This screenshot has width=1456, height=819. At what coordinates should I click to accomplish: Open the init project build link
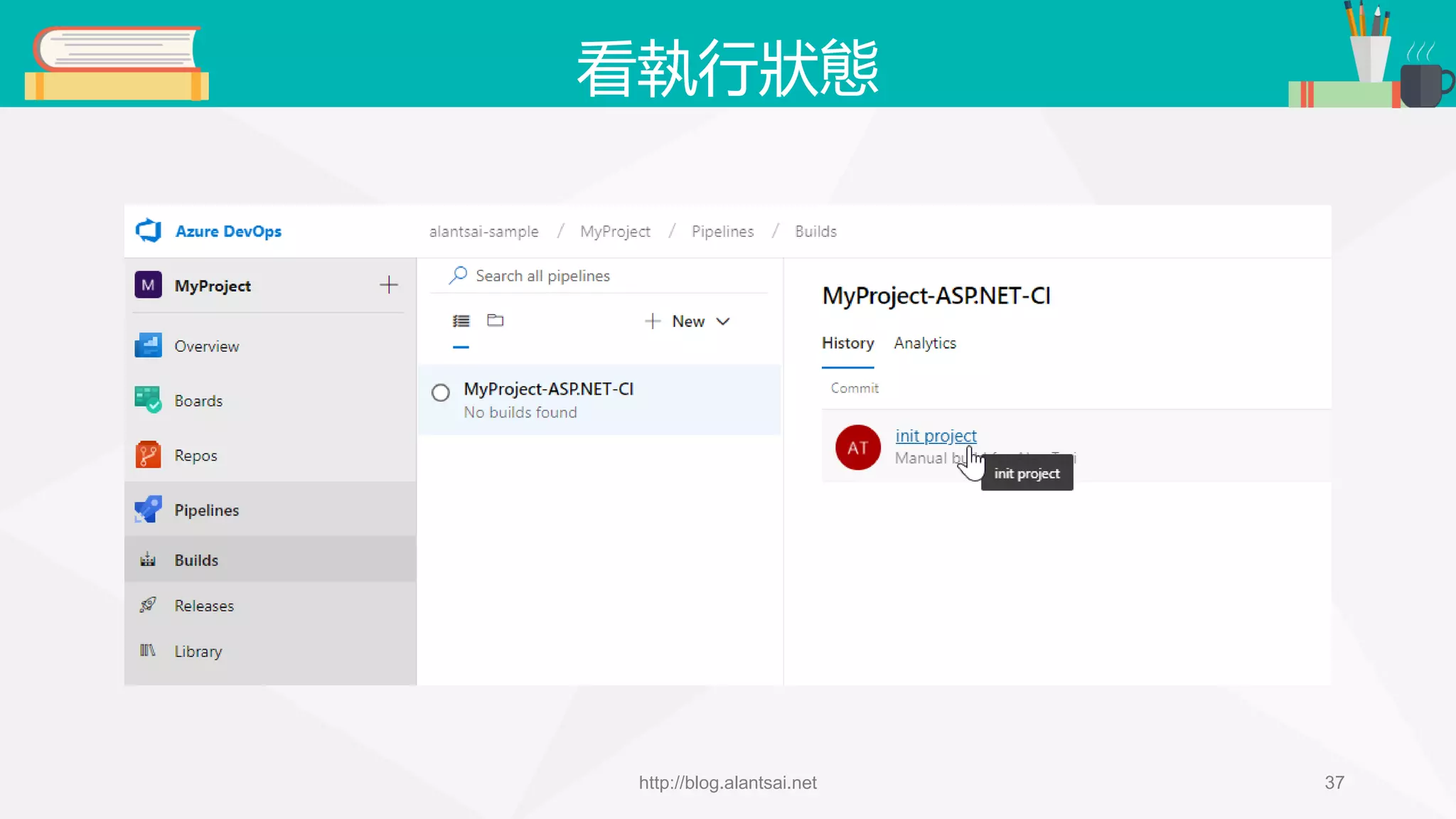[x=936, y=435]
